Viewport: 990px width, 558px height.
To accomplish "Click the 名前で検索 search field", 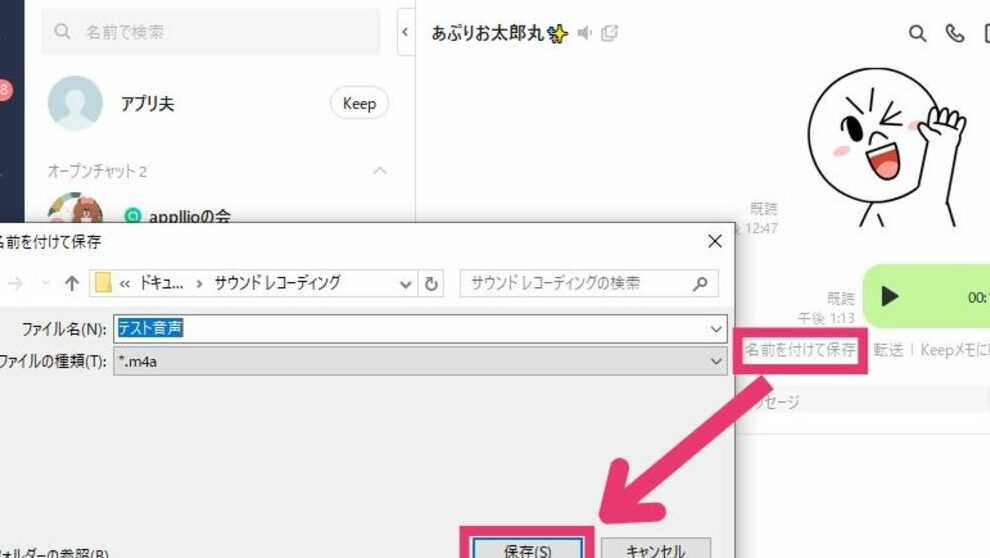I will (210, 32).
